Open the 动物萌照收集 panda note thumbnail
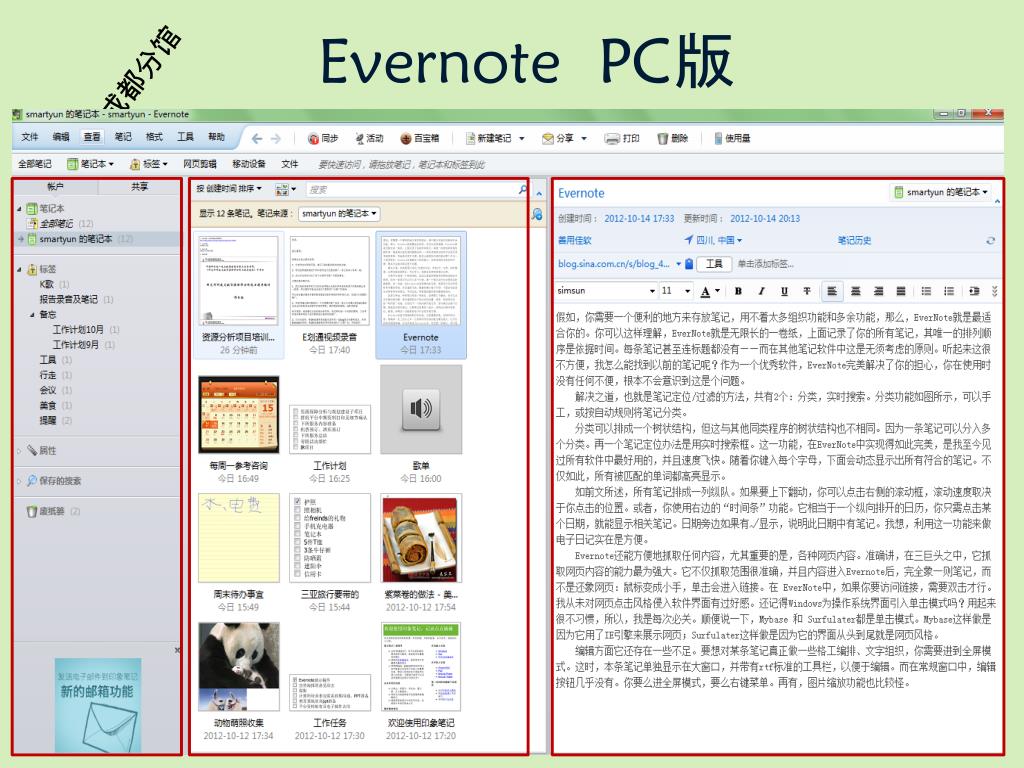Viewport: 1024px width, 768px height. (x=239, y=666)
